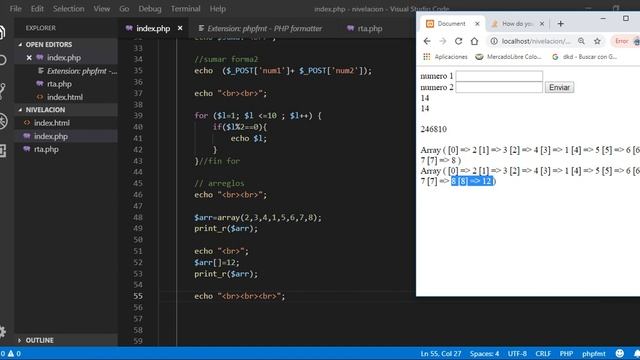Image resolution: width=640 pixels, height=360 pixels.
Task: Open the Edit menu
Action: tap(37, 9)
